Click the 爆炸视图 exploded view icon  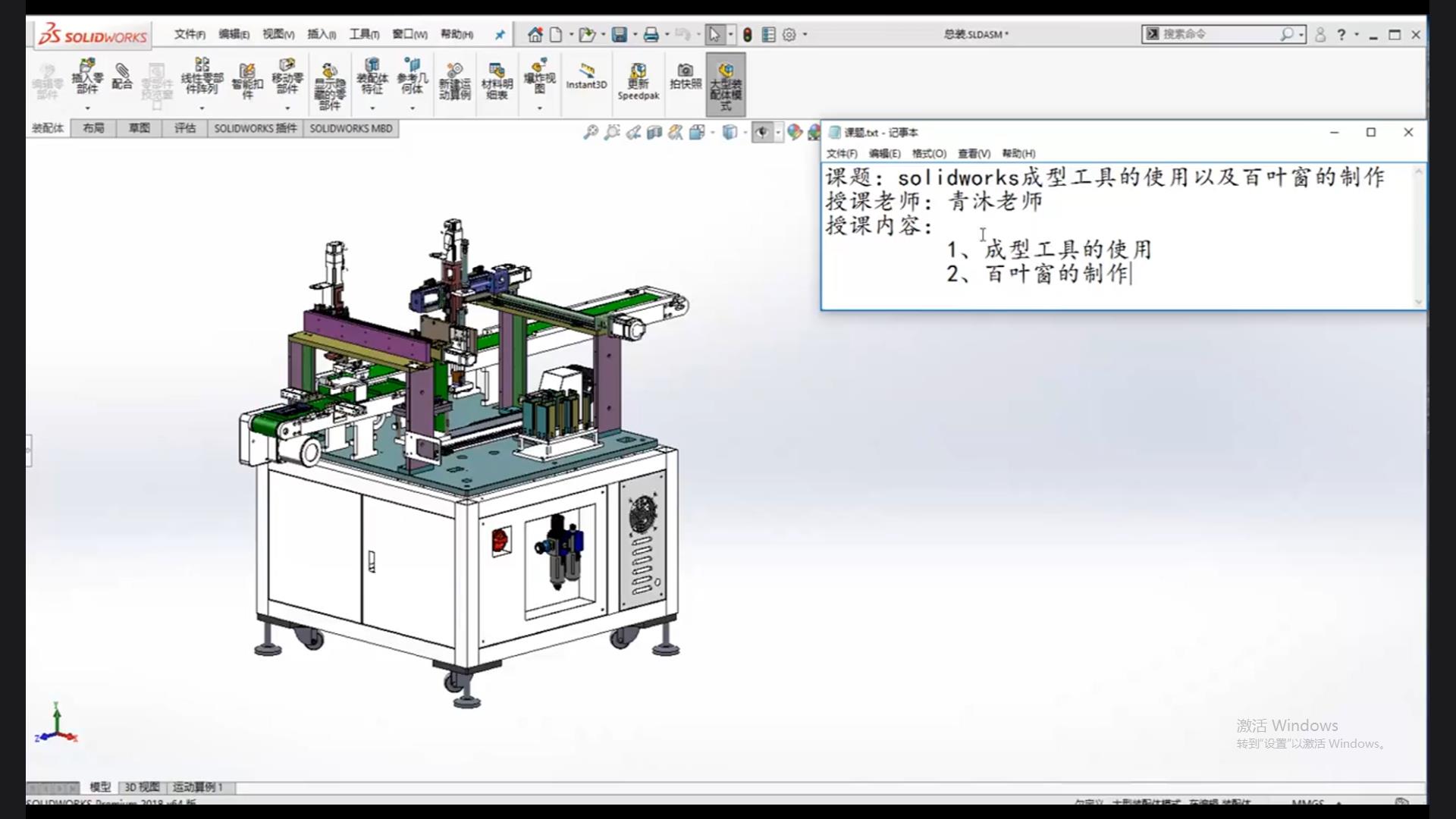pyautogui.click(x=539, y=76)
